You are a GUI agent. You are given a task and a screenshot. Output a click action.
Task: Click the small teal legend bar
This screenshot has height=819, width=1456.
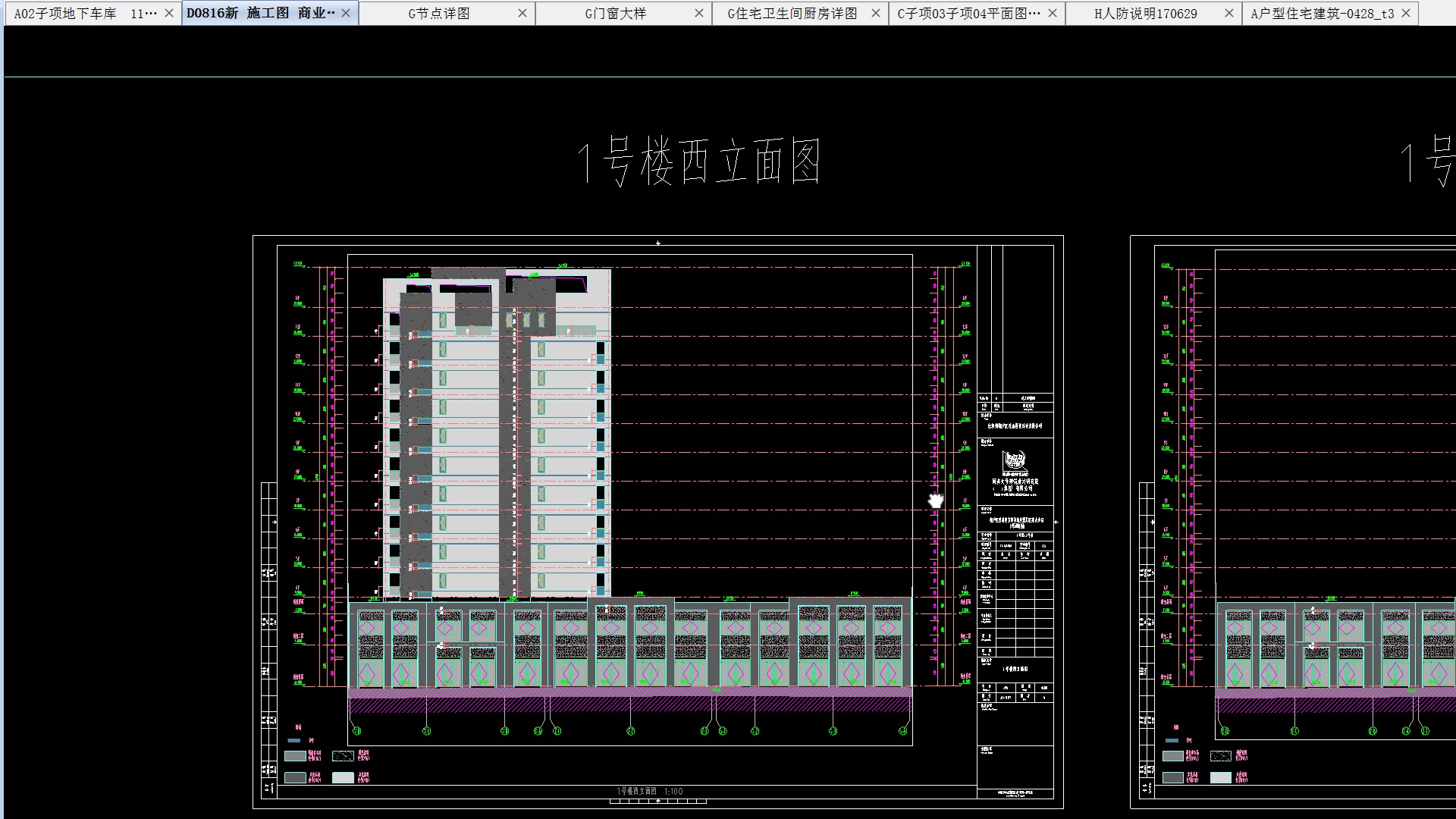pos(294,740)
